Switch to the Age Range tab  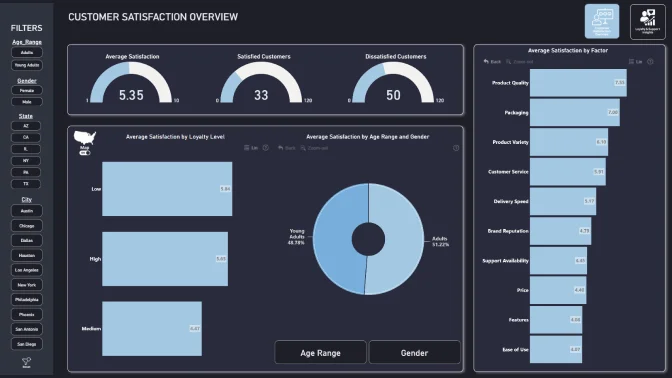(x=320, y=352)
